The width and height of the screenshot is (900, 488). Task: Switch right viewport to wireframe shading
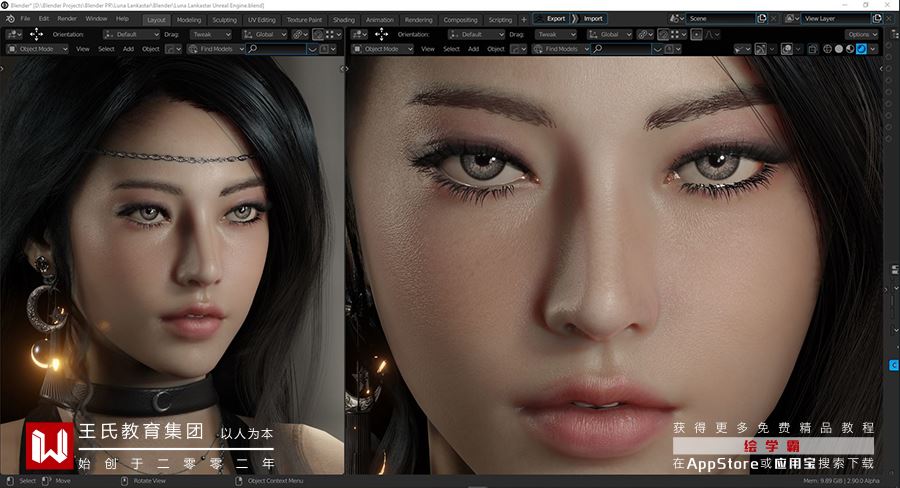827,49
